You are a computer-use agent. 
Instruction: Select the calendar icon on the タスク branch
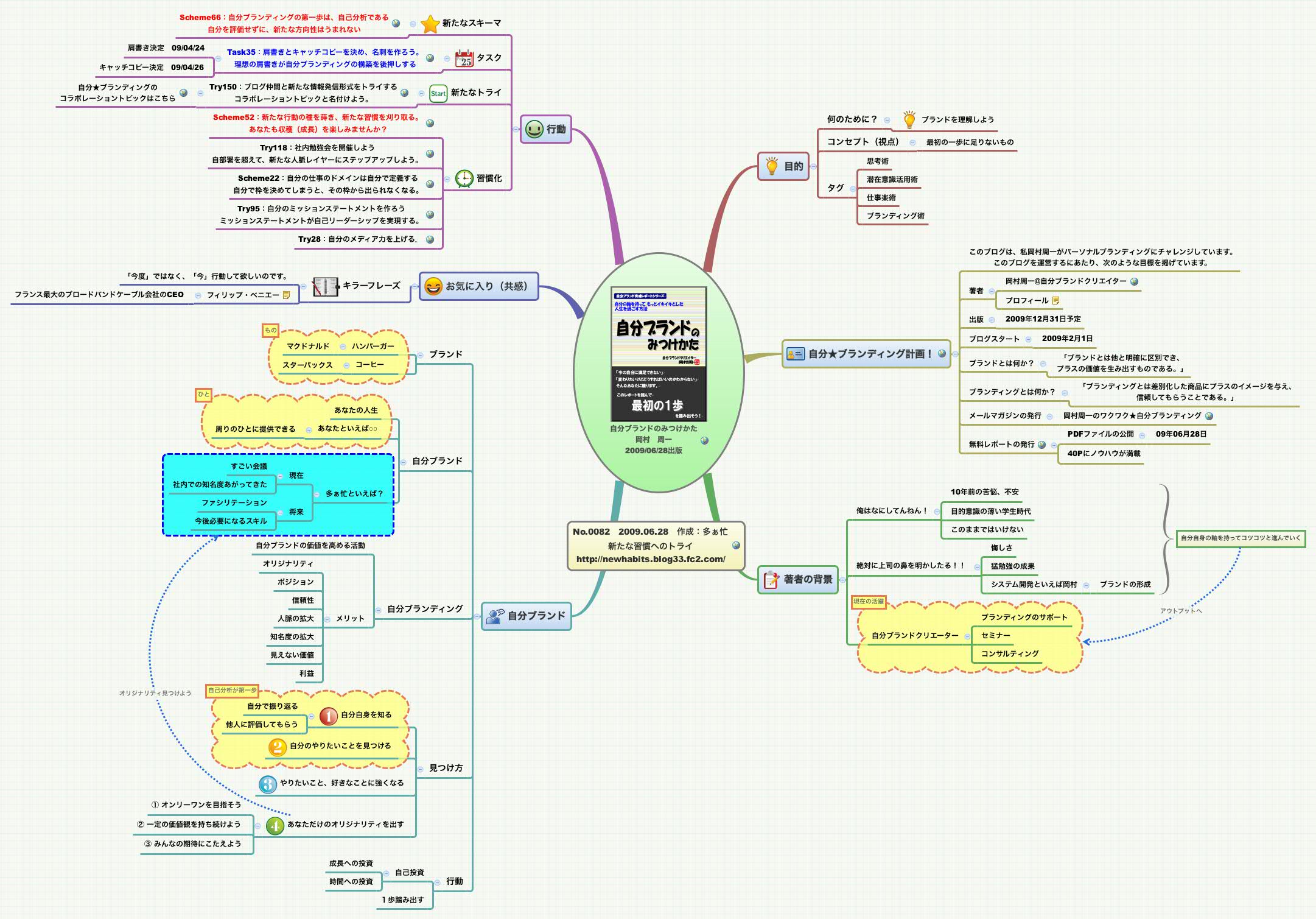(x=464, y=57)
